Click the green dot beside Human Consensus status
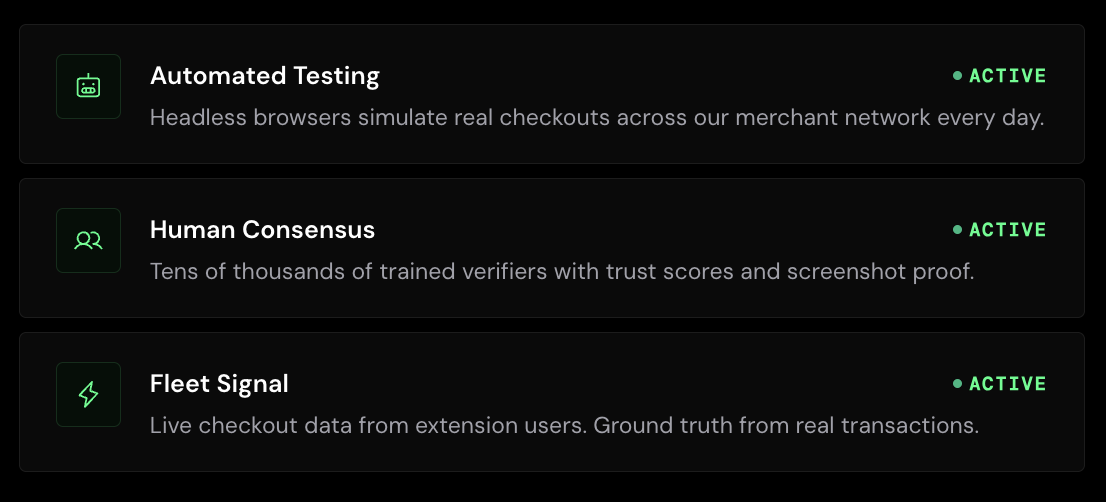This screenshot has height=502, width=1106. (957, 229)
